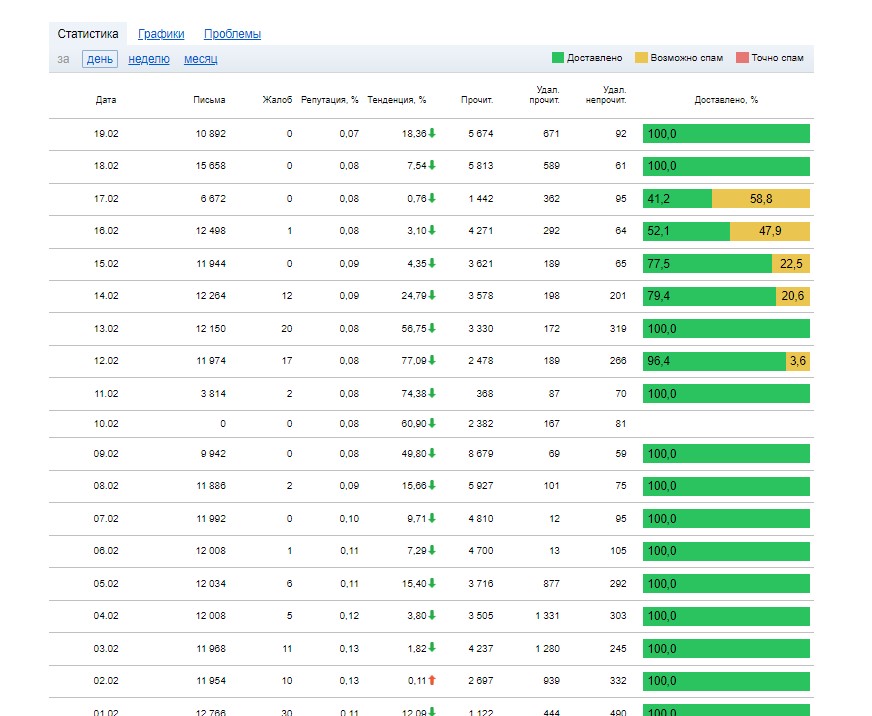The image size is (872, 716).
Task: Click the 100,0 delivery bar for 19.02
Action: tap(726, 134)
